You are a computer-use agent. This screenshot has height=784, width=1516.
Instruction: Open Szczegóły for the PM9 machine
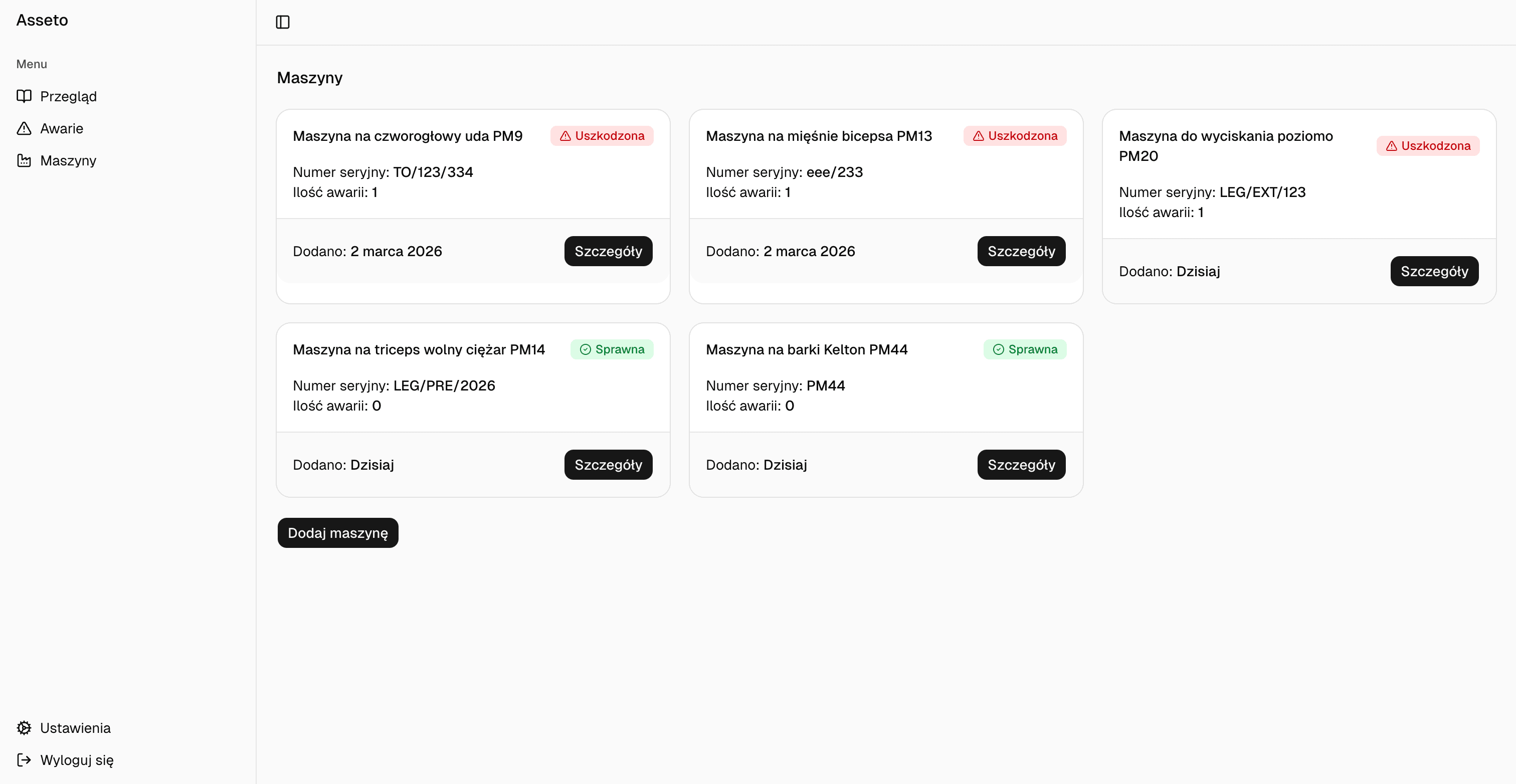coord(608,251)
